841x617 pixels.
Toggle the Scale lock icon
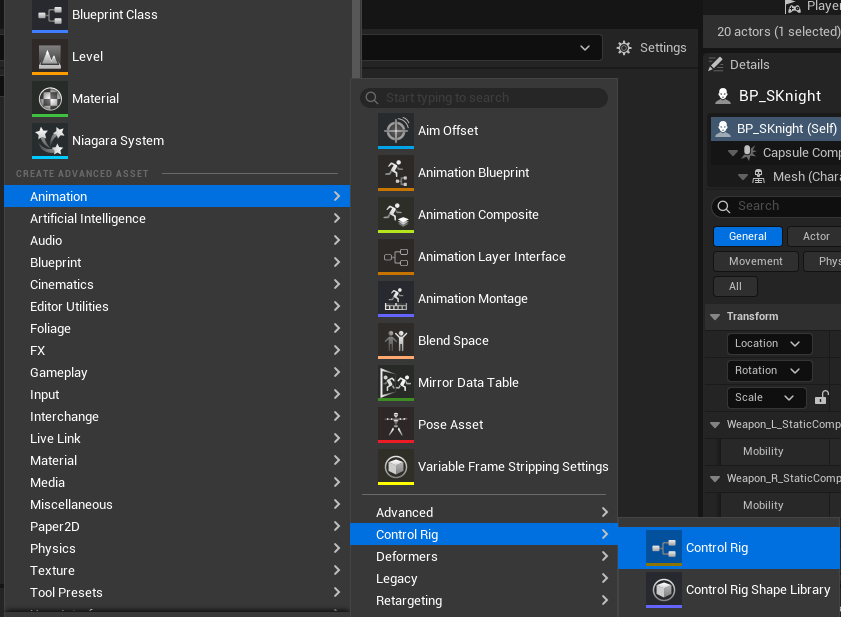point(822,398)
